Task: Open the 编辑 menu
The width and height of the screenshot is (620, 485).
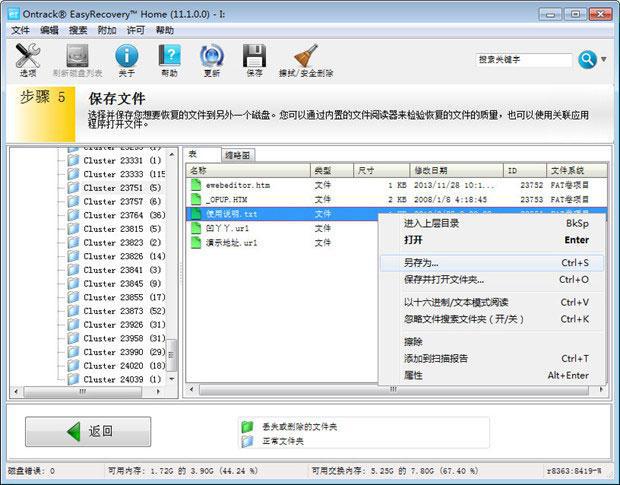Action: click(49, 30)
